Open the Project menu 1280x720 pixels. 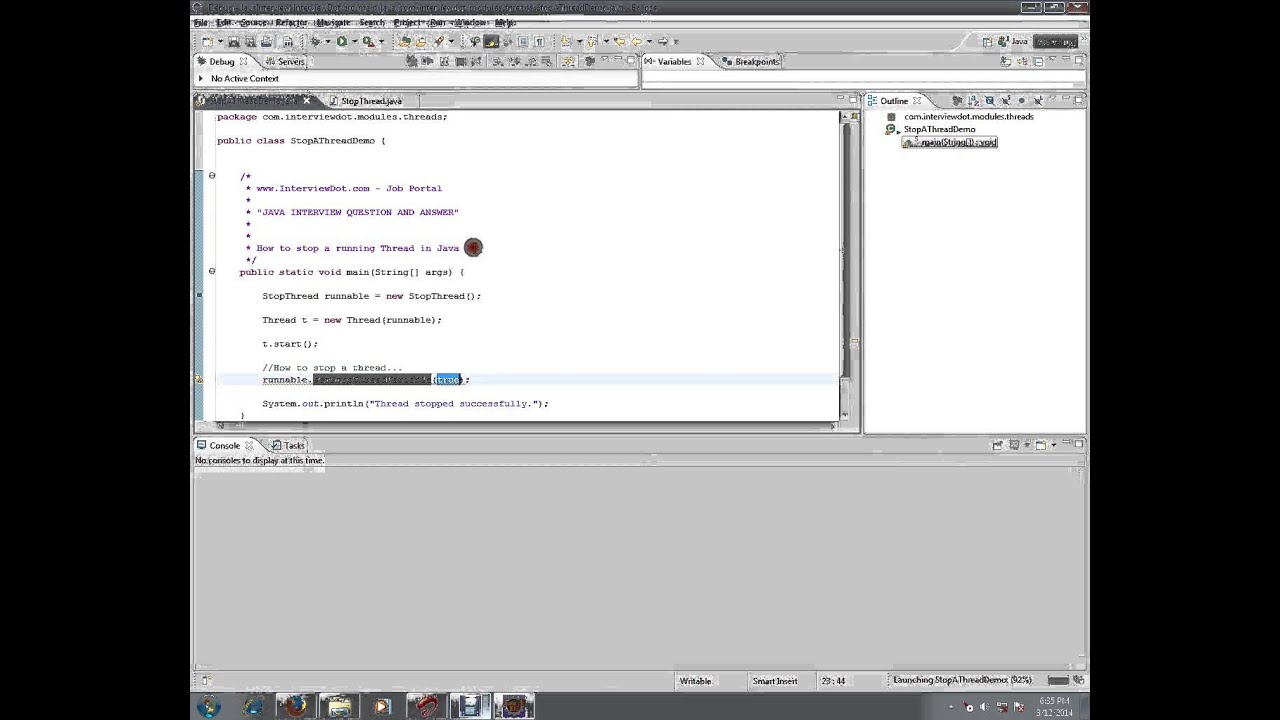(407, 23)
